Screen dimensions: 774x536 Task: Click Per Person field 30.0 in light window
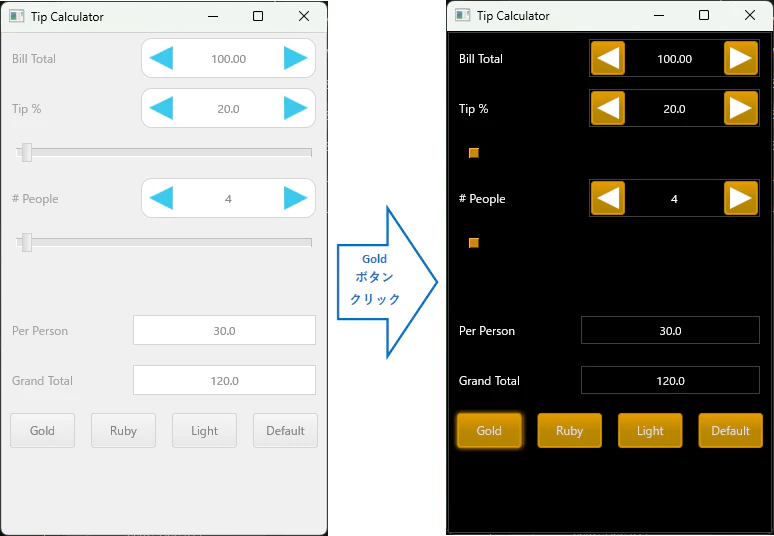pos(225,330)
